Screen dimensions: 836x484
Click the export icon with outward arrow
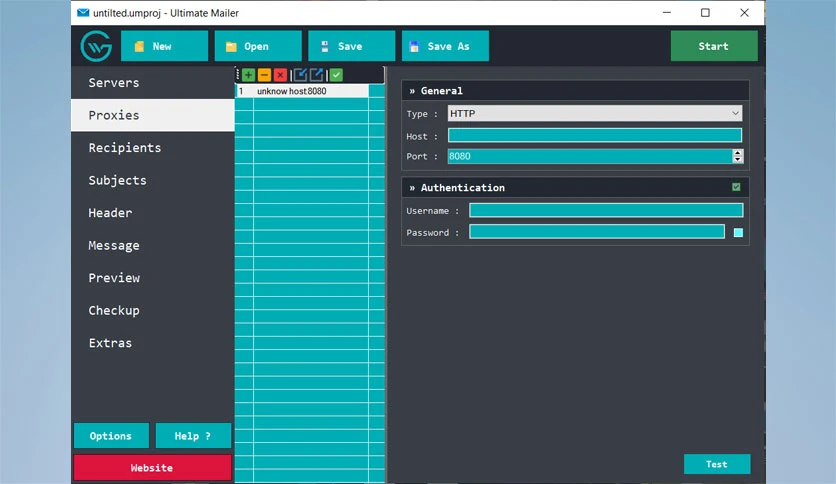pyautogui.click(x=316, y=75)
